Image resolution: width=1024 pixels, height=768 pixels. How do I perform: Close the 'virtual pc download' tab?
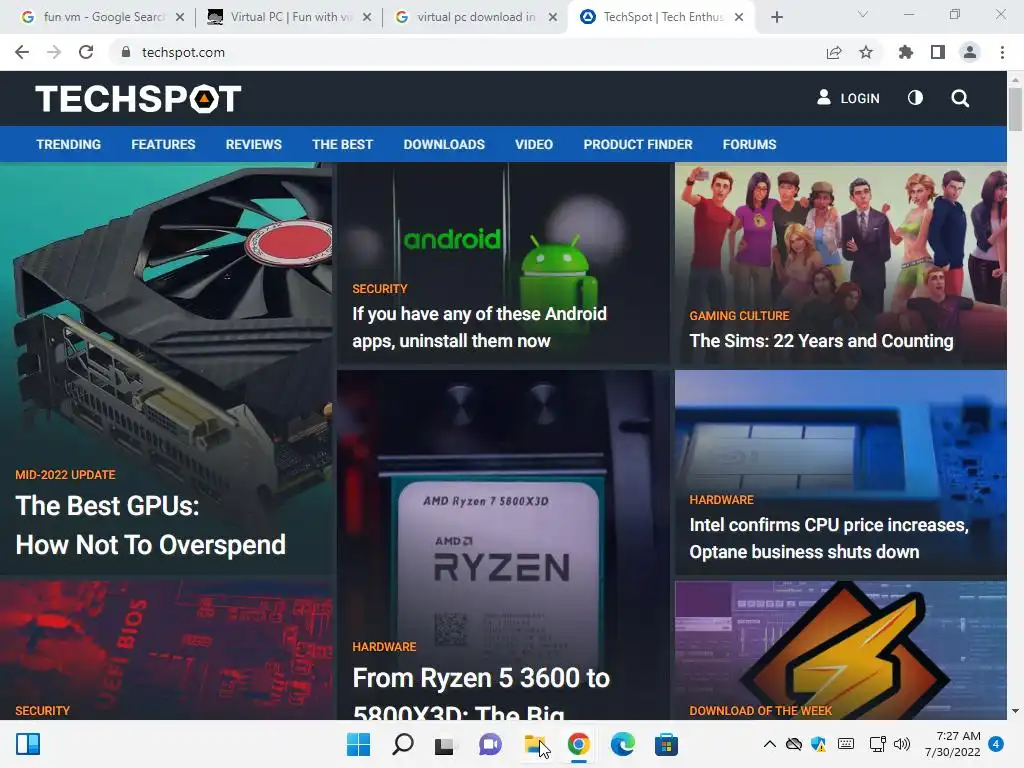tap(553, 17)
